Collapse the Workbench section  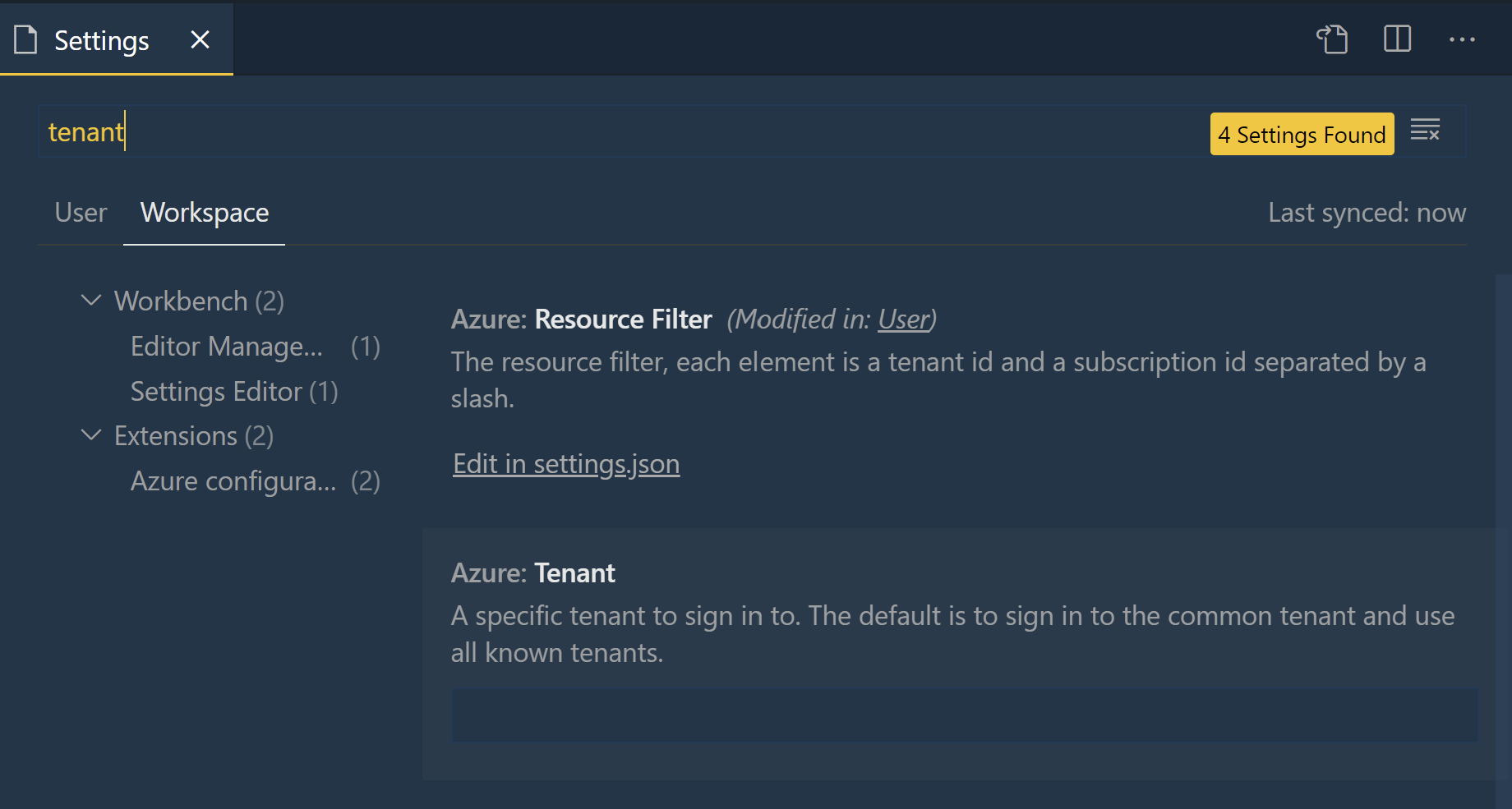coord(91,300)
